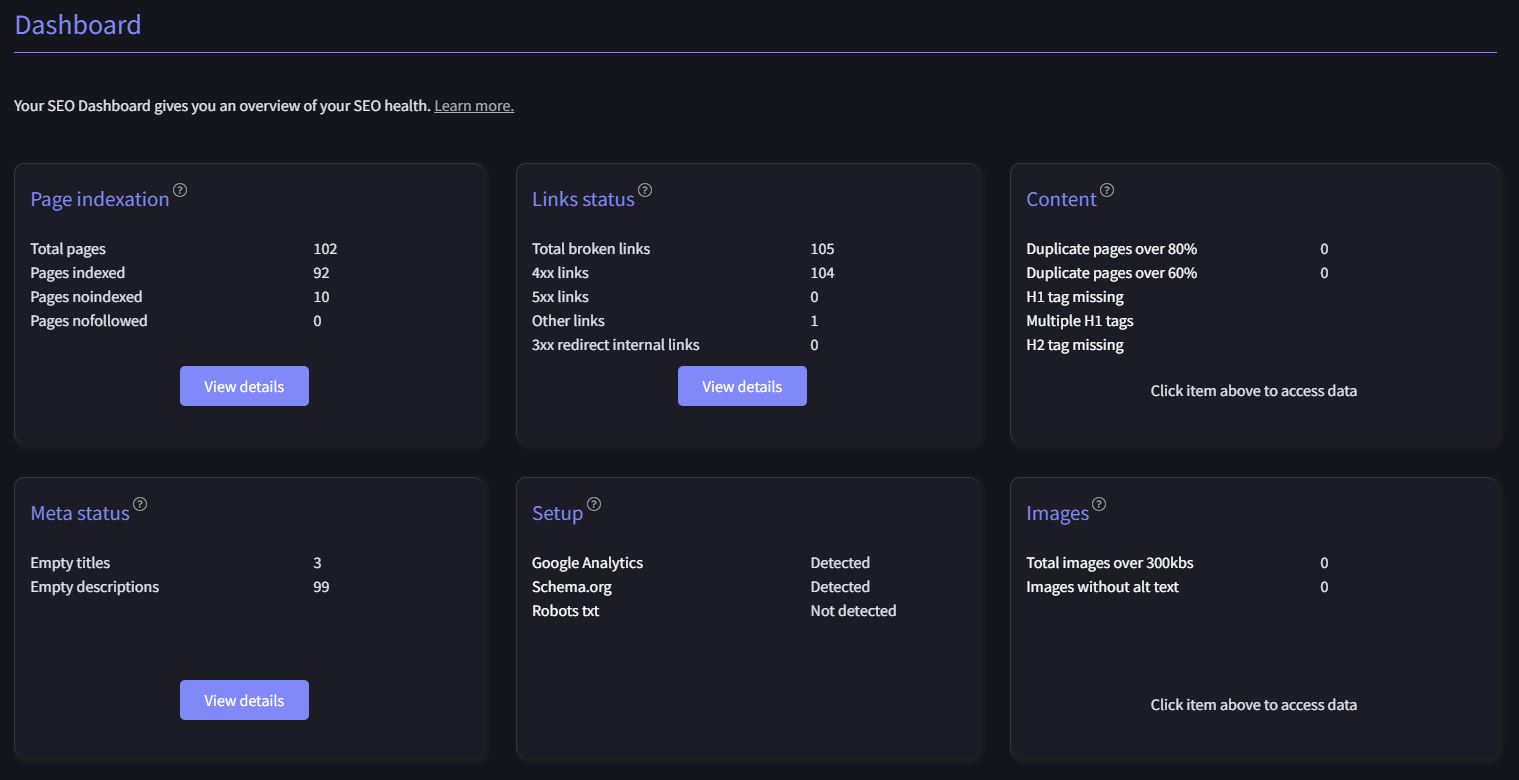Click Detected status beside Schema.org
Viewport: 1519px width, 780px height.
840,587
